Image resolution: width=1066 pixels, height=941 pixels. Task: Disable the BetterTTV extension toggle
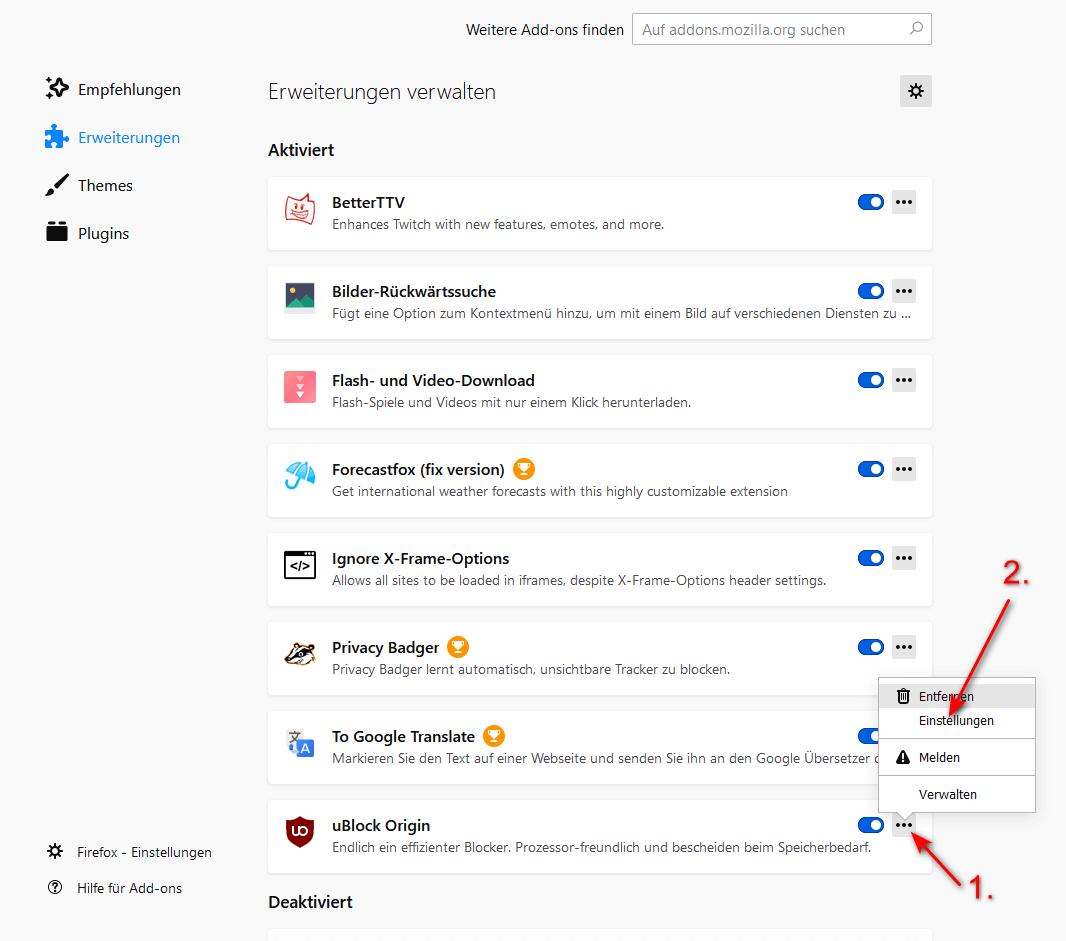tap(871, 202)
